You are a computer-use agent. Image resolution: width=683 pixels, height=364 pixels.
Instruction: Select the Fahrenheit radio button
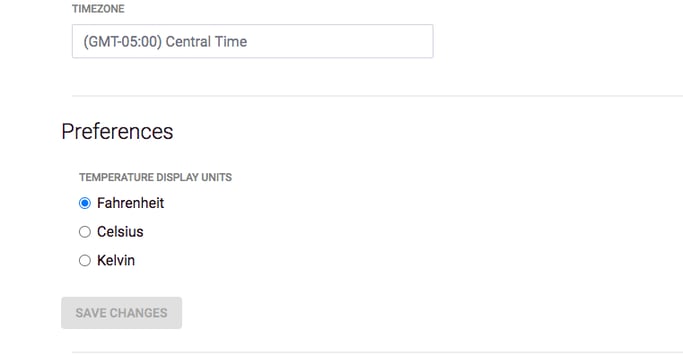85,203
